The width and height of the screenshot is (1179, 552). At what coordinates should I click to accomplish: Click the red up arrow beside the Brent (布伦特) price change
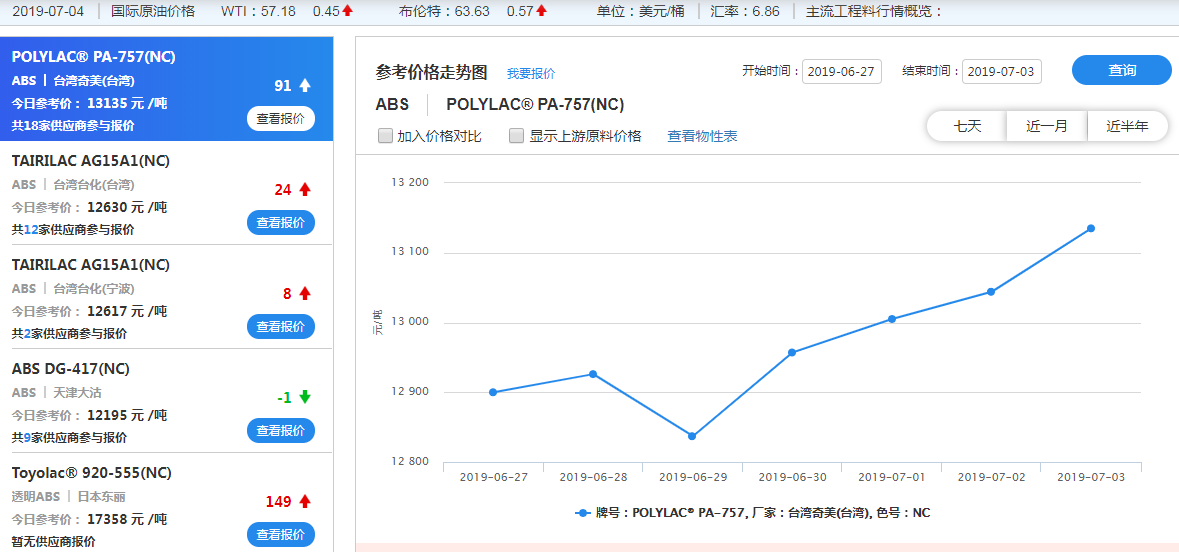click(541, 11)
